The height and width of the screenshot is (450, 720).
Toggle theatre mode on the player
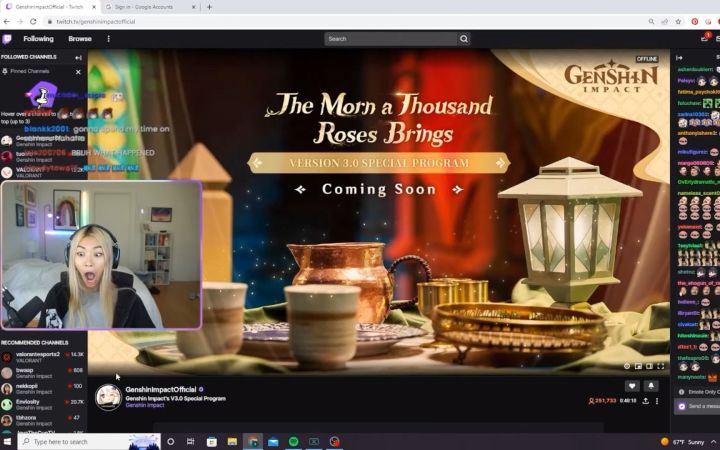click(x=649, y=366)
